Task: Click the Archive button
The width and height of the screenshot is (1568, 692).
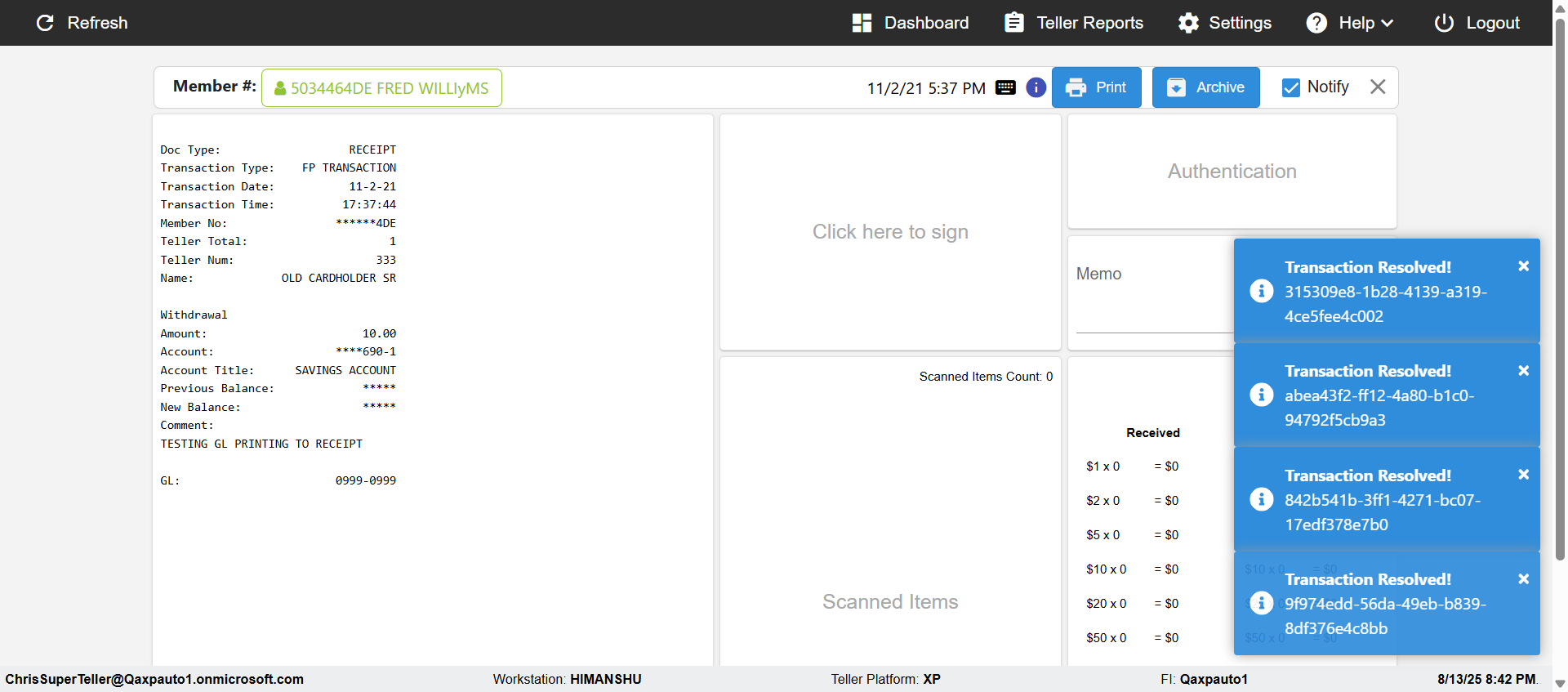Action: pos(1206,87)
